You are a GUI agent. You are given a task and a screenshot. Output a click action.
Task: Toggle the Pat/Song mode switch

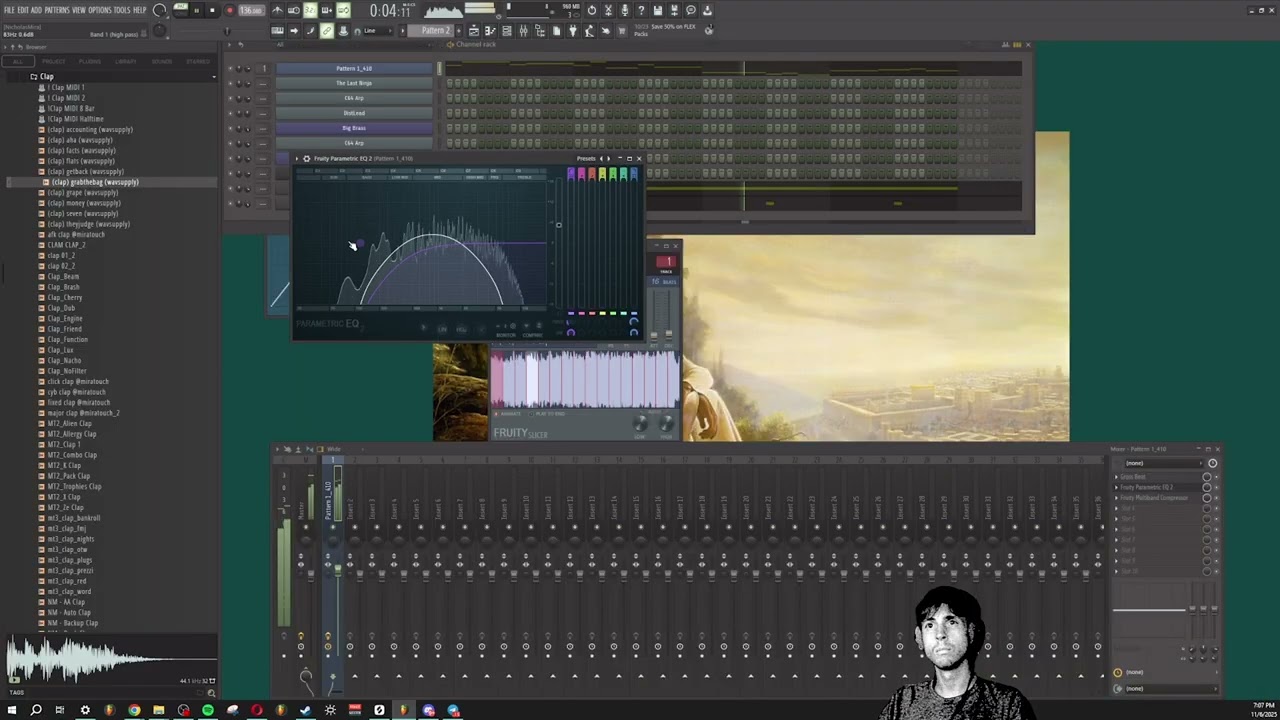[181, 10]
